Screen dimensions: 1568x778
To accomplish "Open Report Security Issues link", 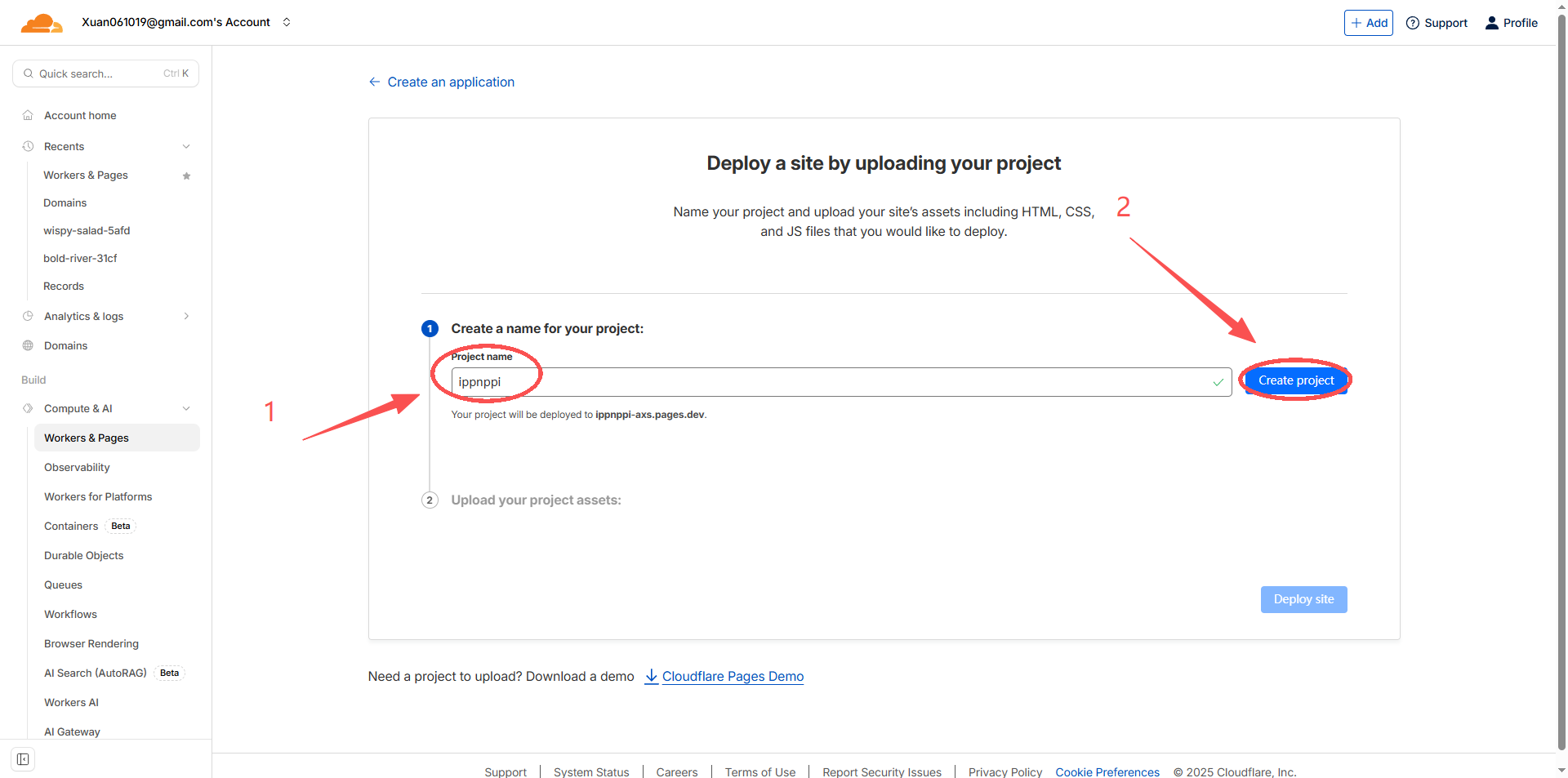I will (x=882, y=771).
